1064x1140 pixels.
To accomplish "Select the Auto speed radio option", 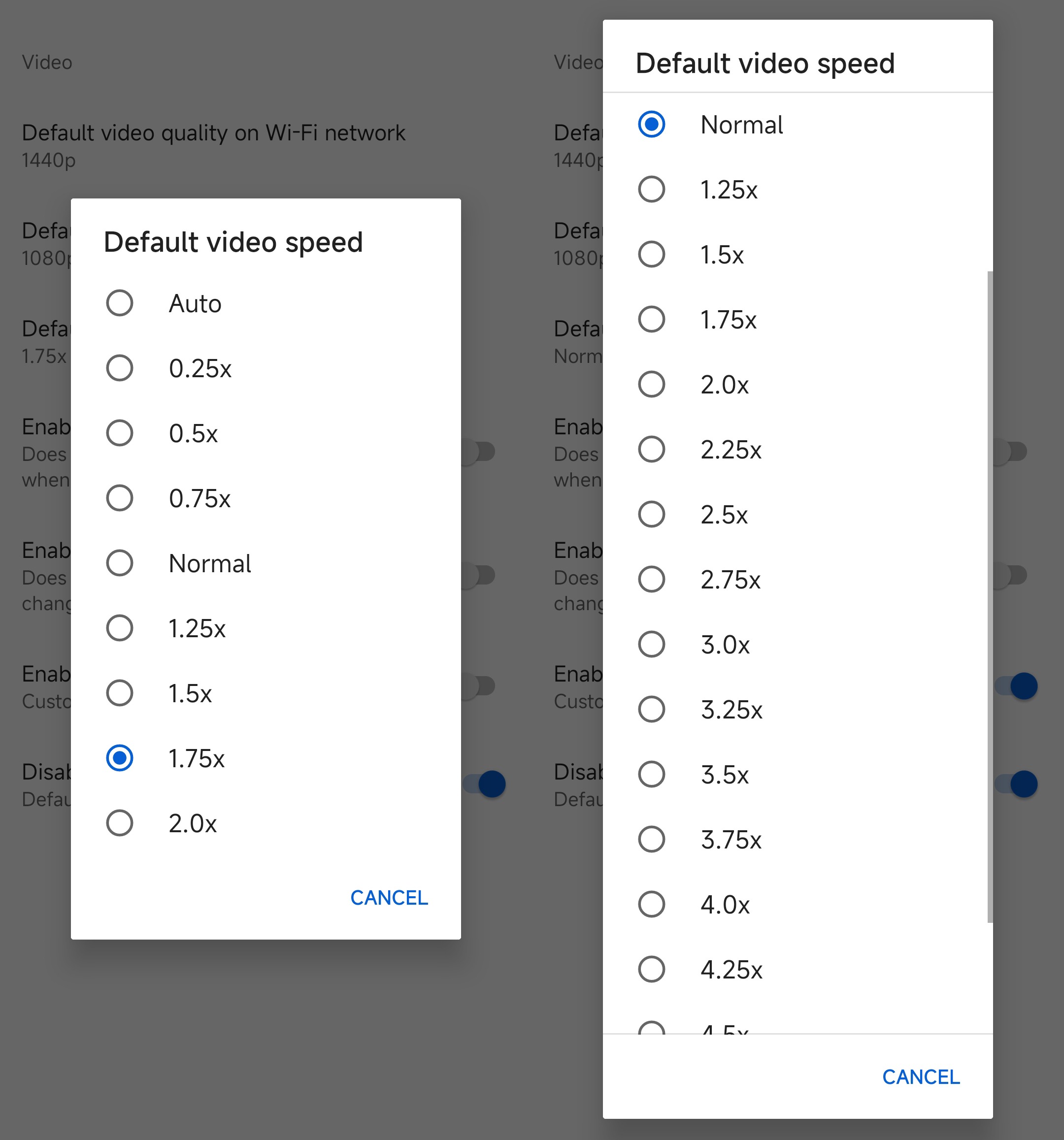I will [120, 303].
